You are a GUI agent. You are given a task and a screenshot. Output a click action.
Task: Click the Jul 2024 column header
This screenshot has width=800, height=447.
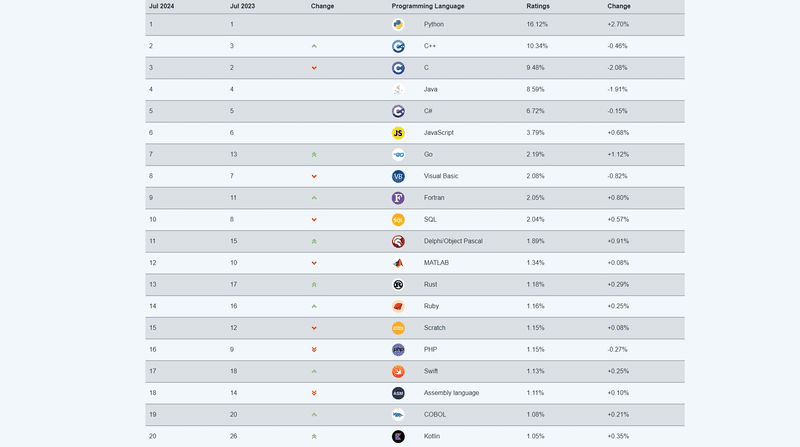[x=161, y=6]
